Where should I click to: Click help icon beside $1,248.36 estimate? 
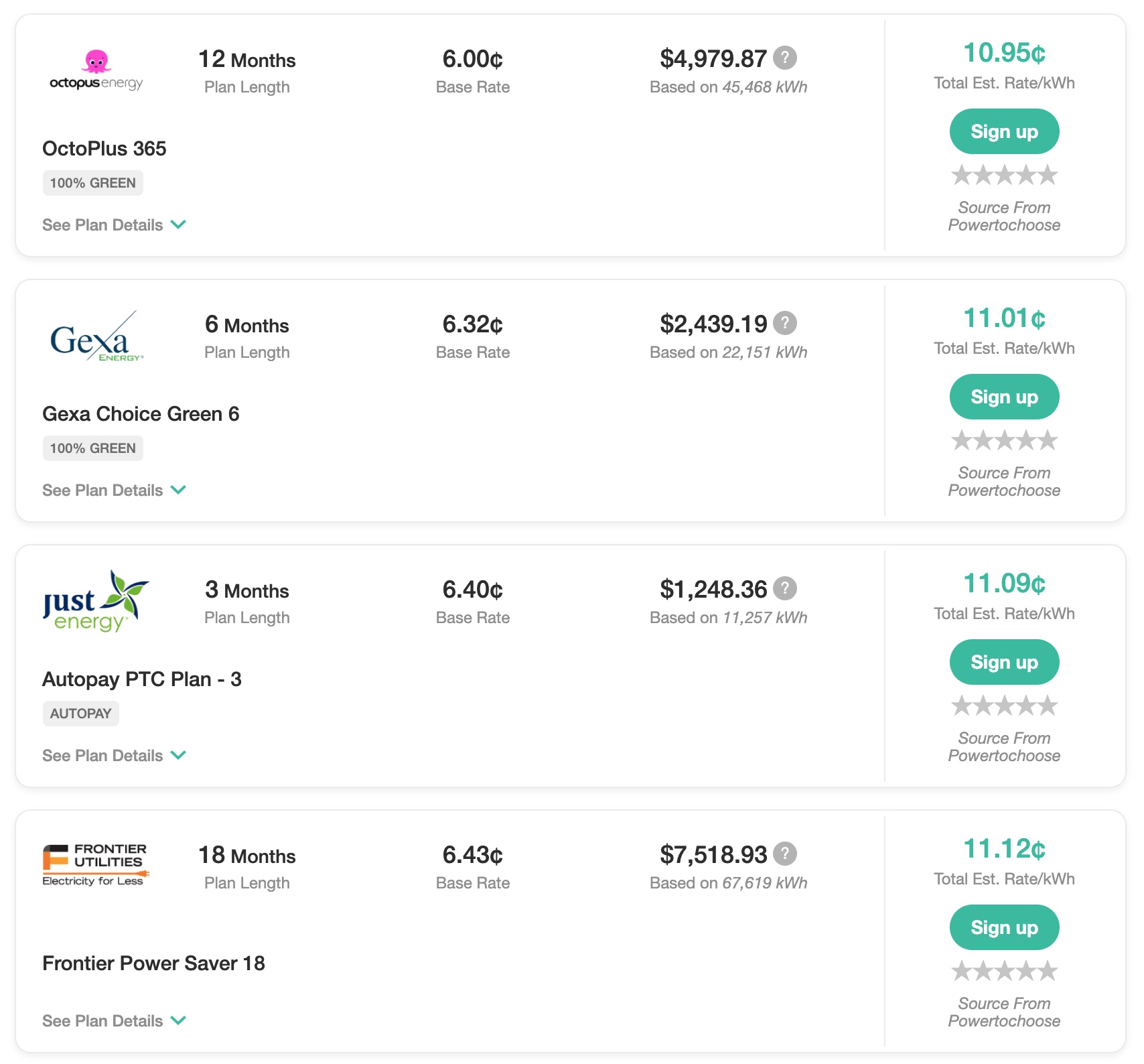784,588
